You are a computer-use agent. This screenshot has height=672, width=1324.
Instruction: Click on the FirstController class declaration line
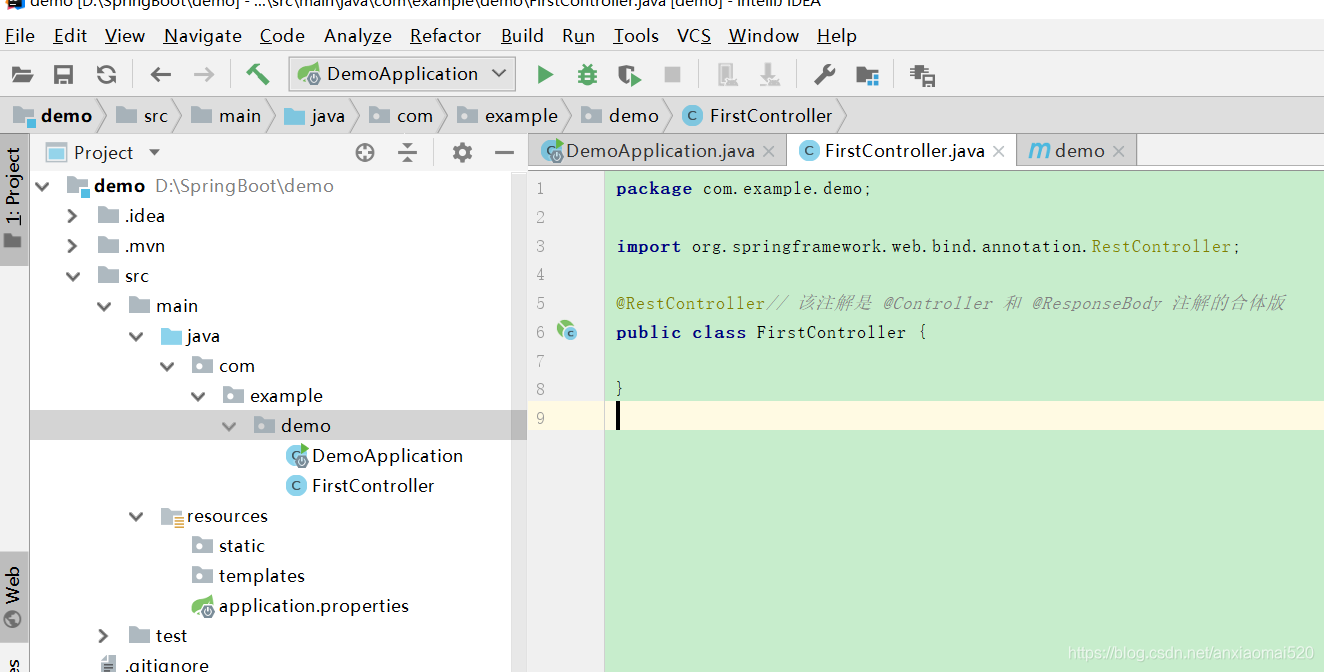point(771,332)
